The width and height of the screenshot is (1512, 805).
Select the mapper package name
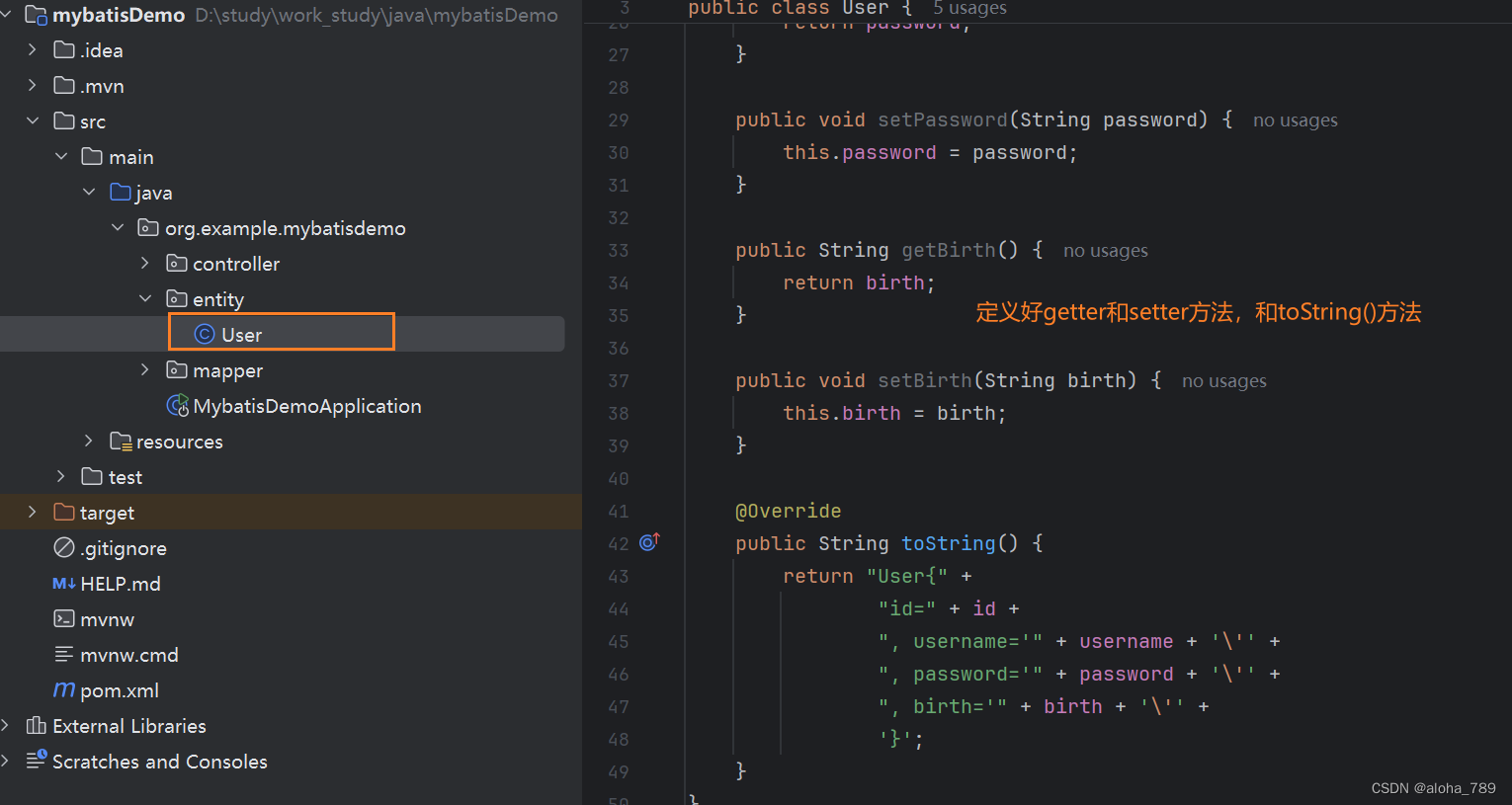228,370
